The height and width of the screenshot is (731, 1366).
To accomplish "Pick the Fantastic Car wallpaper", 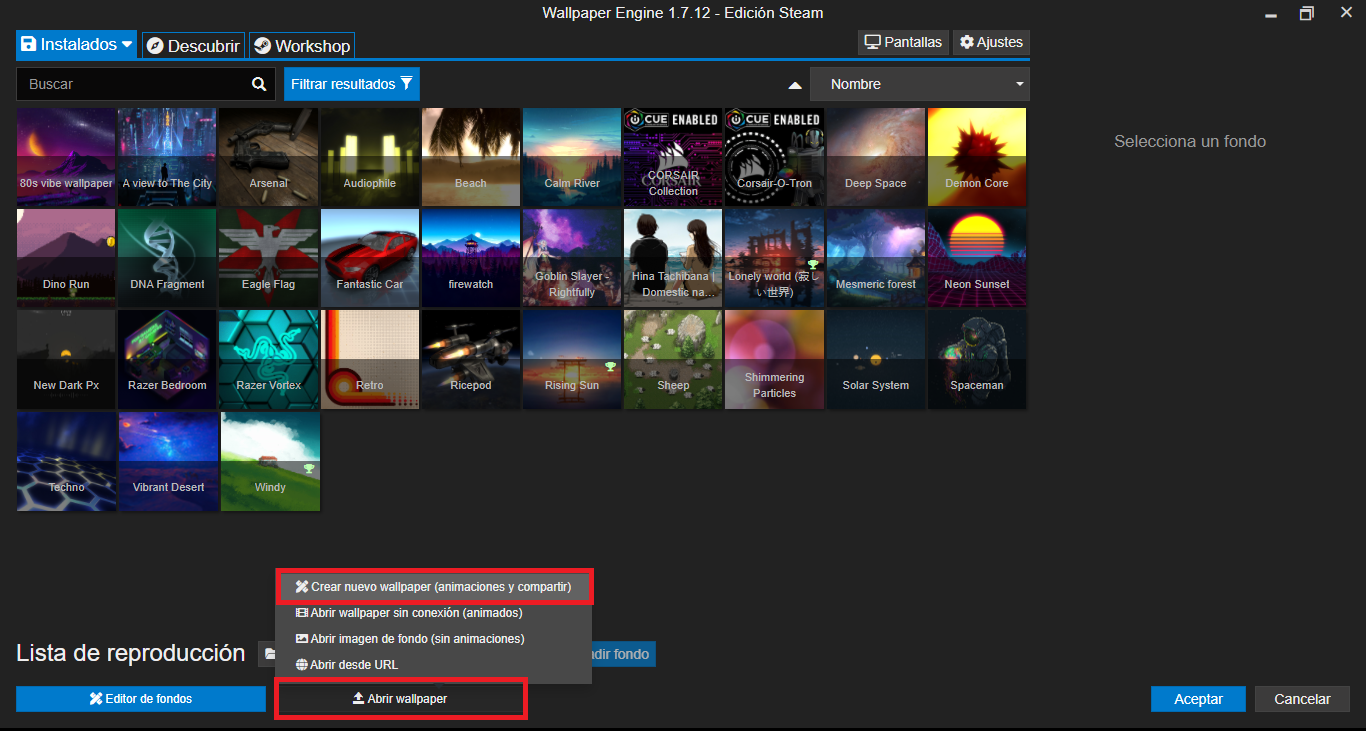I will point(370,259).
